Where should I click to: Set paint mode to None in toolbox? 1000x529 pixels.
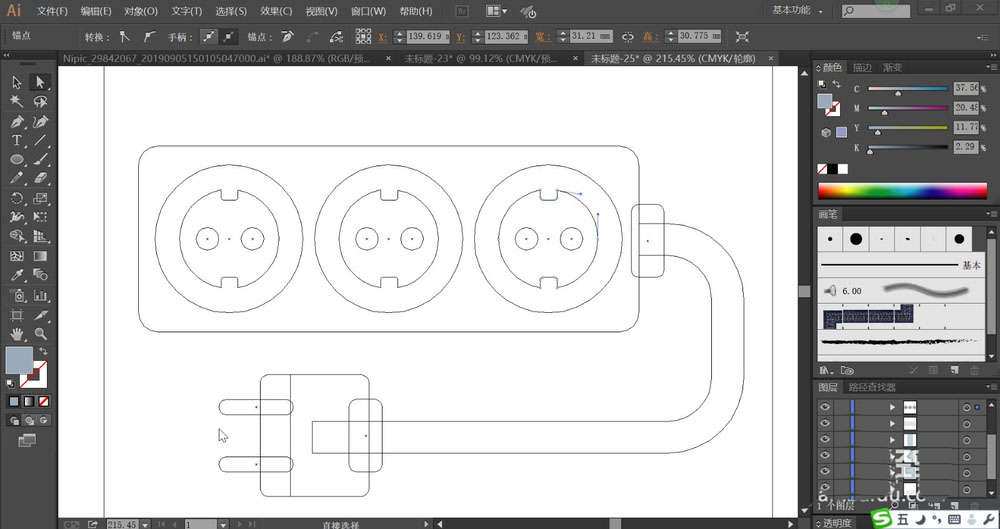click(x=43, y=401)
